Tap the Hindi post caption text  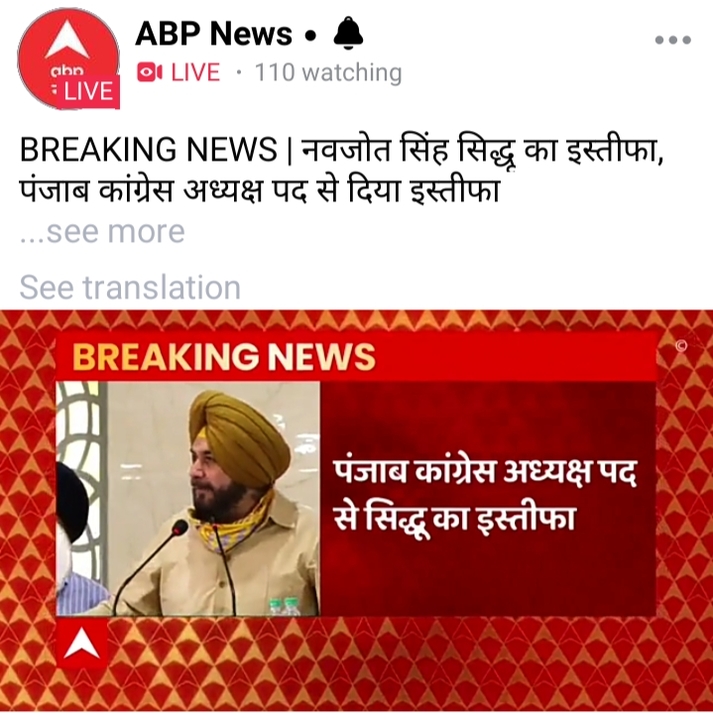coord(342,171)
